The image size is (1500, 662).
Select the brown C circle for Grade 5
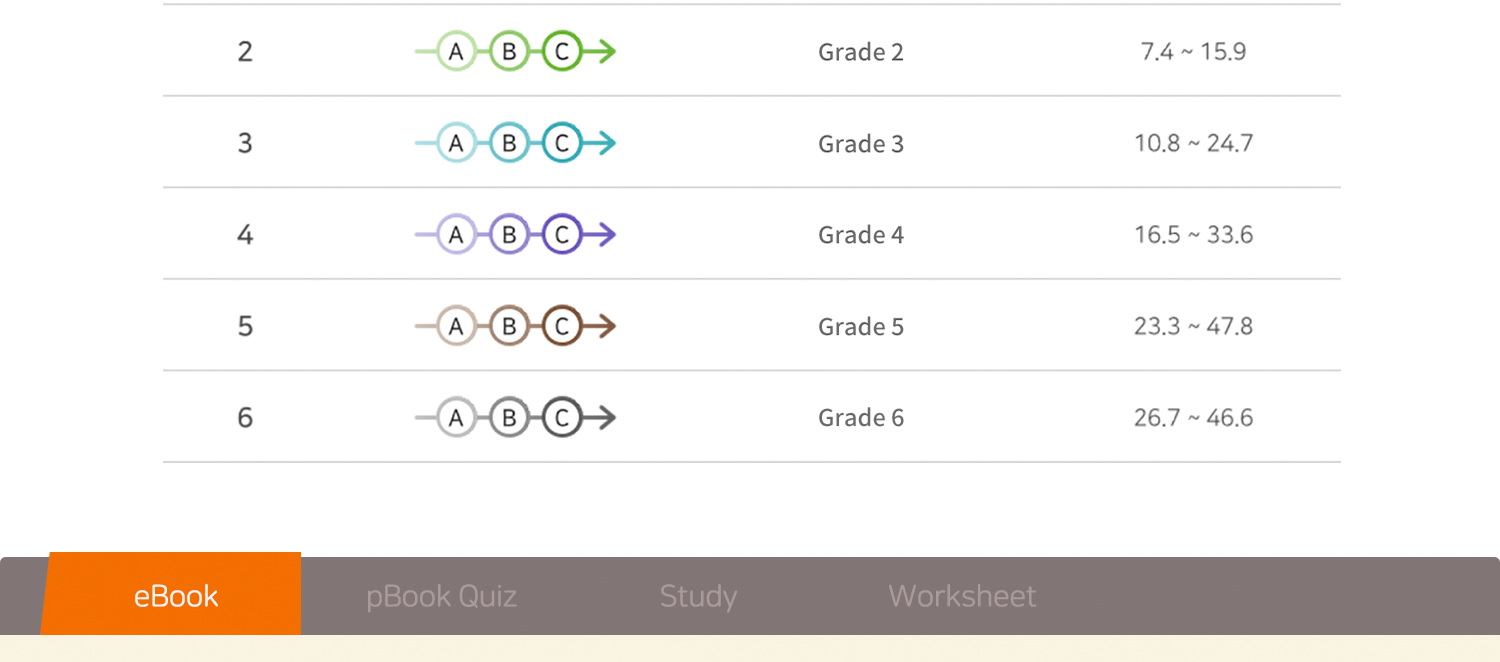click(562, 327)
